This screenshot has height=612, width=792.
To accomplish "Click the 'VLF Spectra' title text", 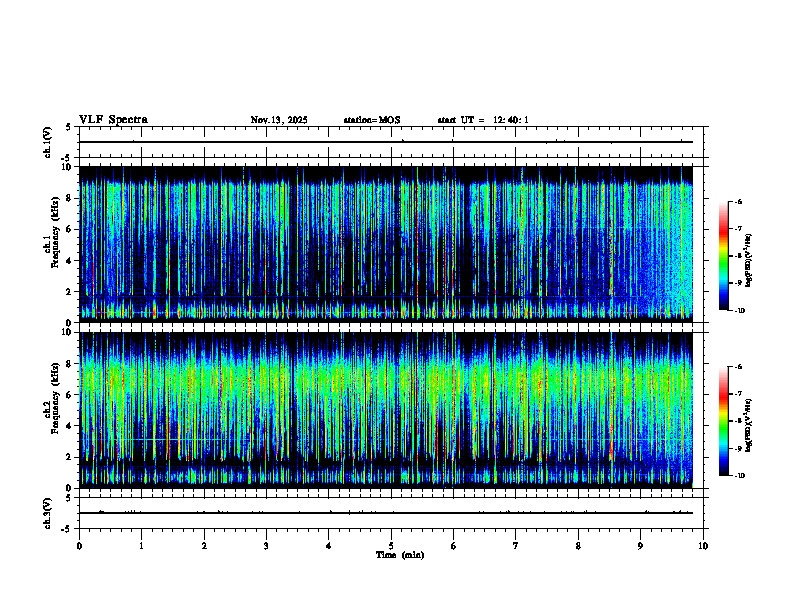I will [x=113, y=120].
